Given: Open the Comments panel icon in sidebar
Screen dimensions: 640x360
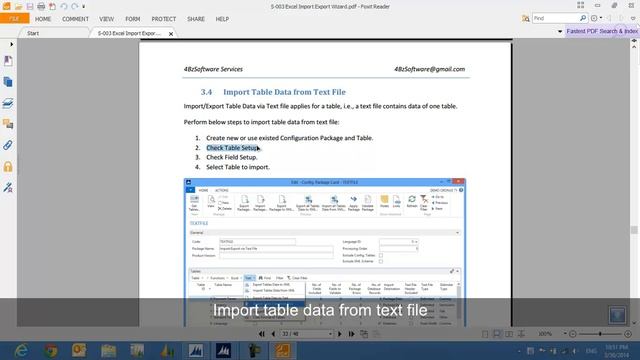Looking at the screenshot, I should point(8,124).
